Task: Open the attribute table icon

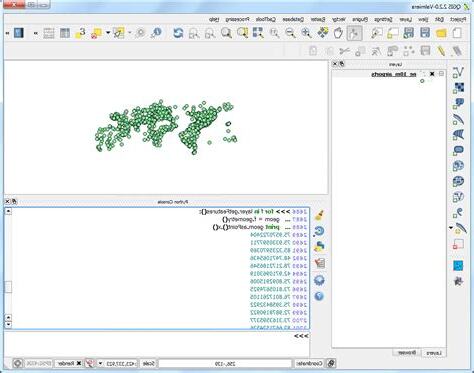Action: [x=65, y=33]
